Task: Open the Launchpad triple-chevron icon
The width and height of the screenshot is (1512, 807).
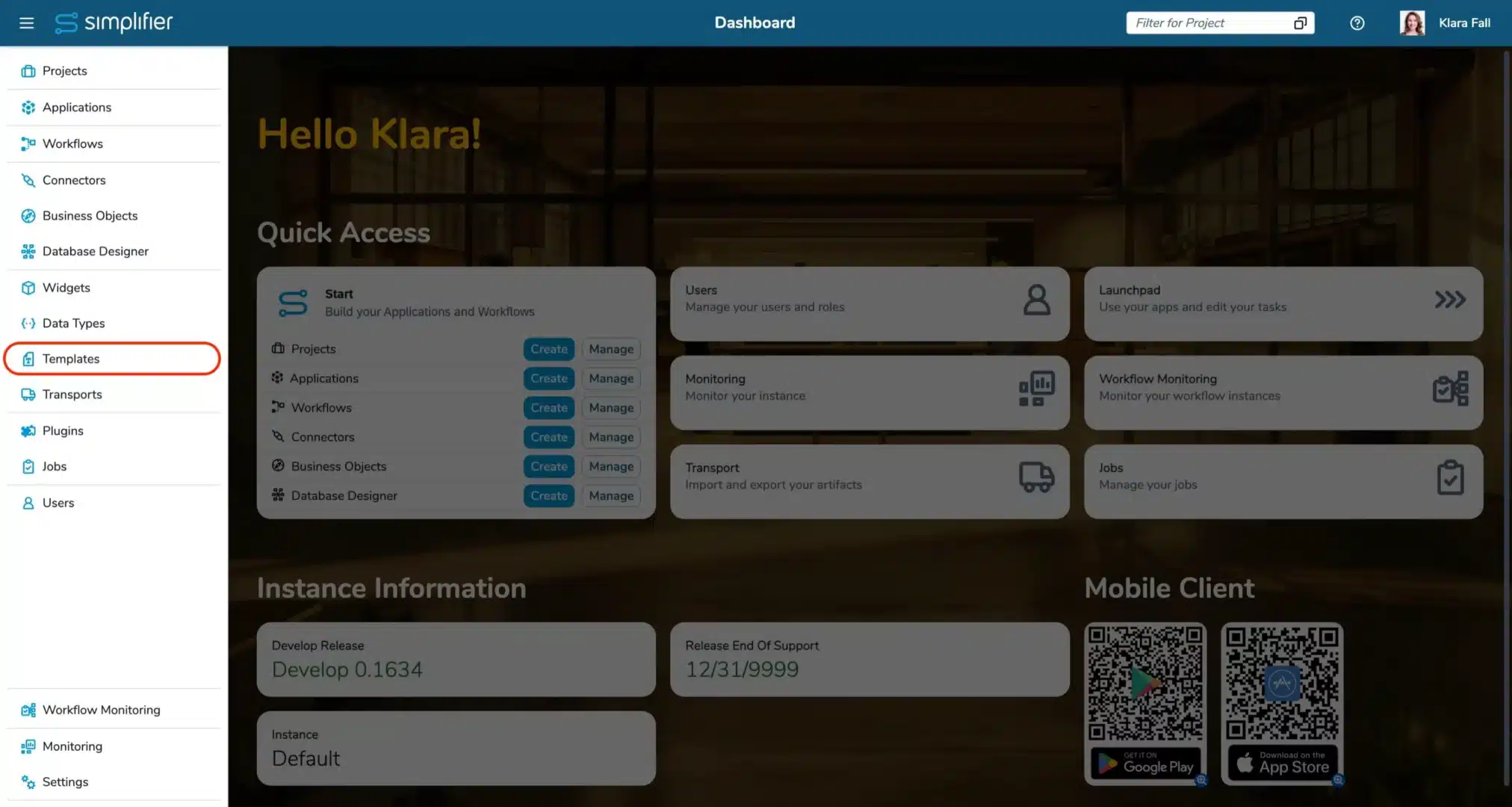Action: (1449, 300)
